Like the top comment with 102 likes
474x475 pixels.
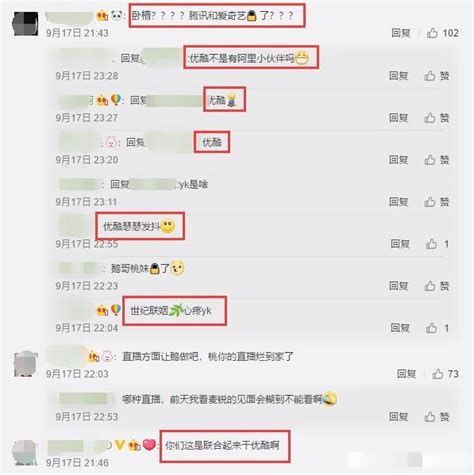[x=432, y=33]
